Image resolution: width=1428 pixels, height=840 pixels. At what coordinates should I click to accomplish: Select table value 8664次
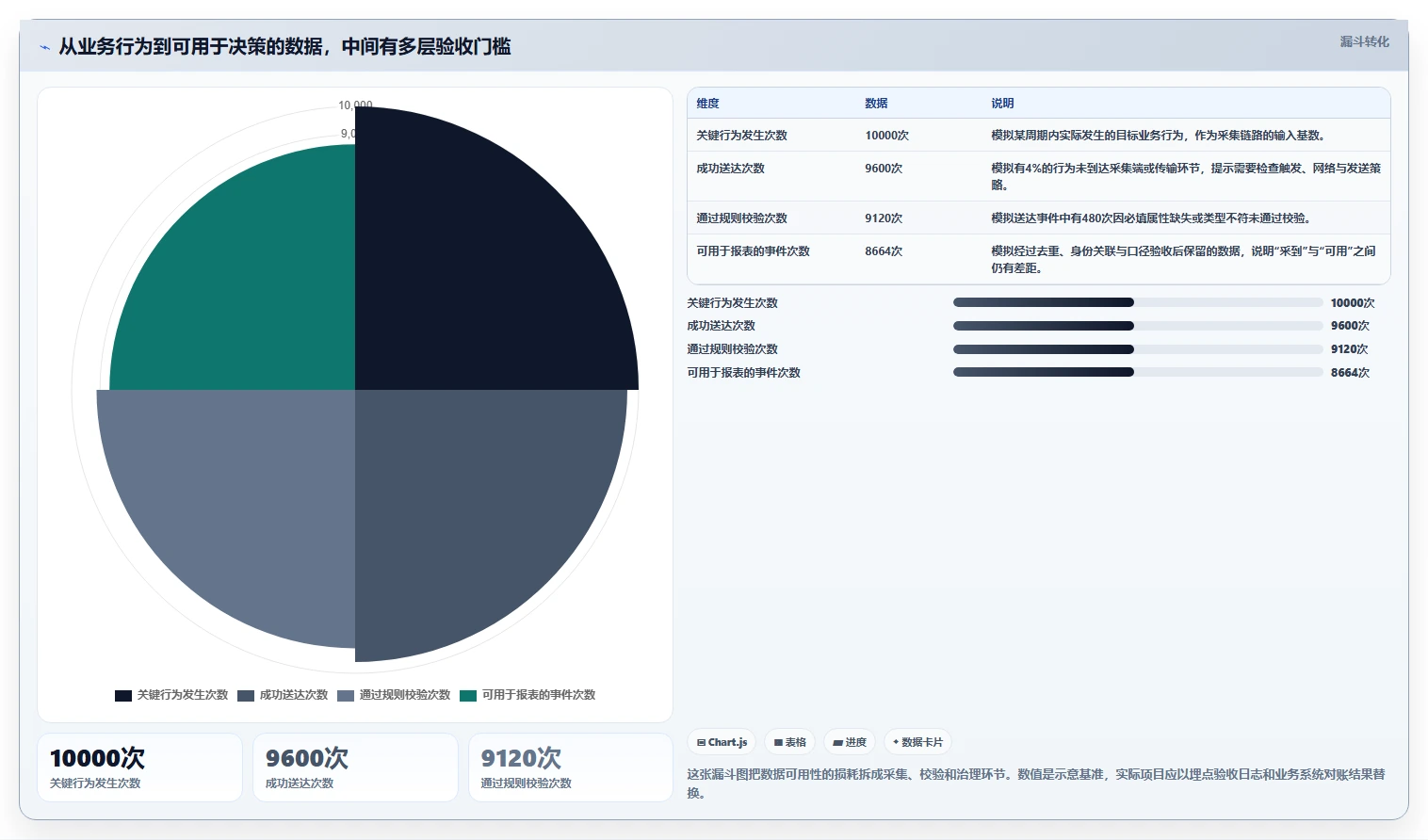pyautogui.click(x=884, y=251)
